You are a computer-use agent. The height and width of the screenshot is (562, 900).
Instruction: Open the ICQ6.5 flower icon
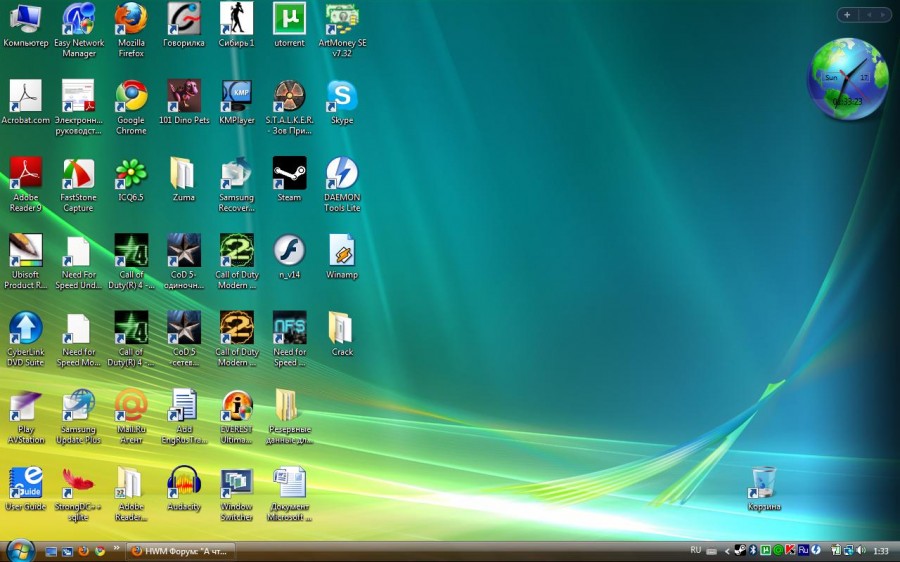(x=131, y=180)
